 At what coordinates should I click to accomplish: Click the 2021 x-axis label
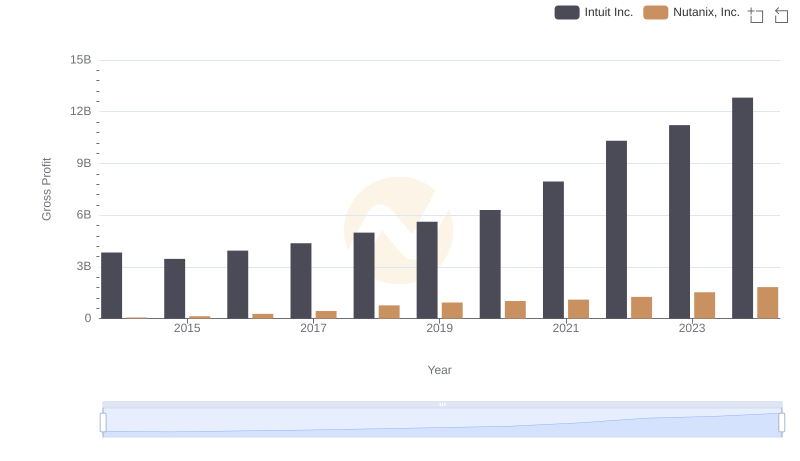[566, 328]
